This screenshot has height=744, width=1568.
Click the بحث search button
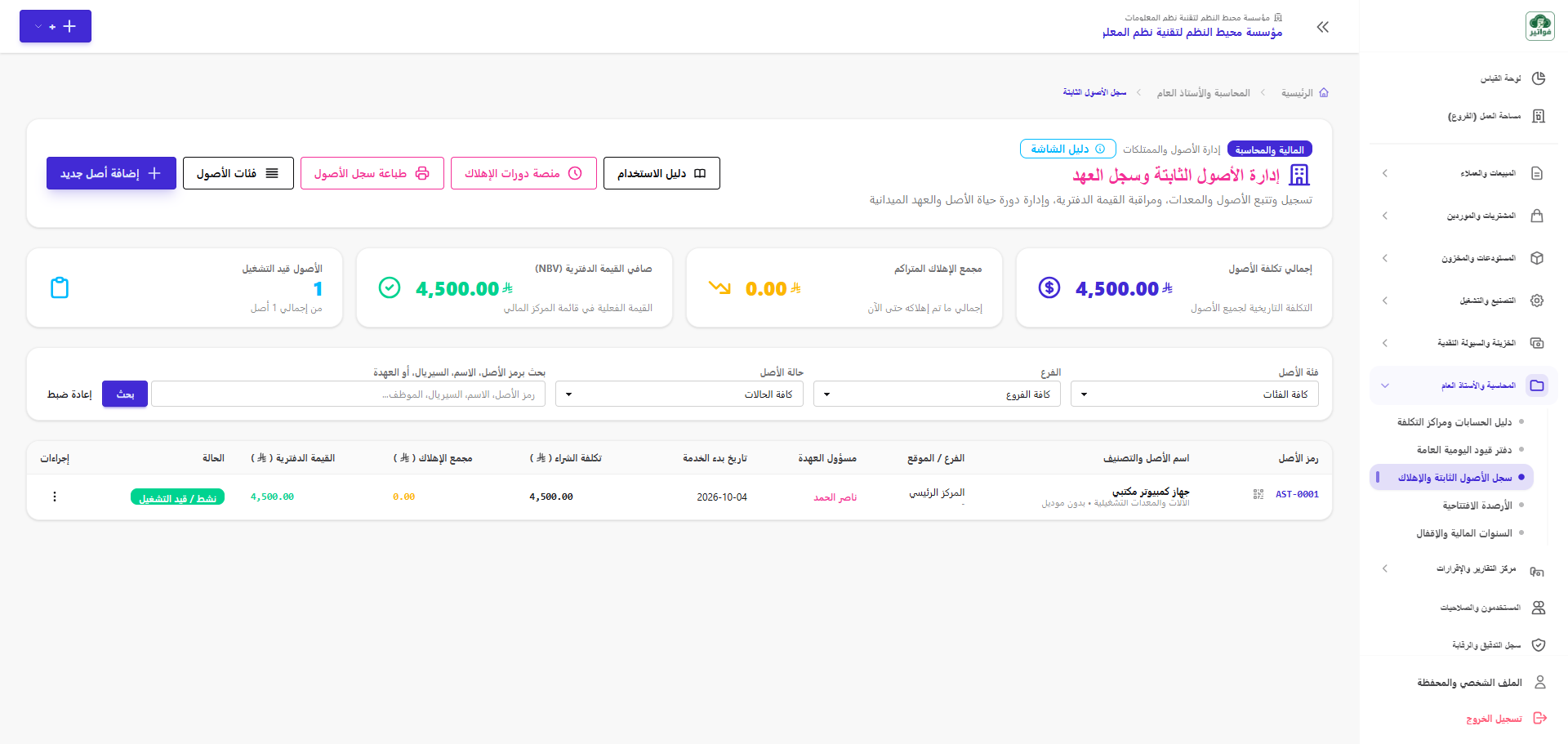tap(125, 394)
